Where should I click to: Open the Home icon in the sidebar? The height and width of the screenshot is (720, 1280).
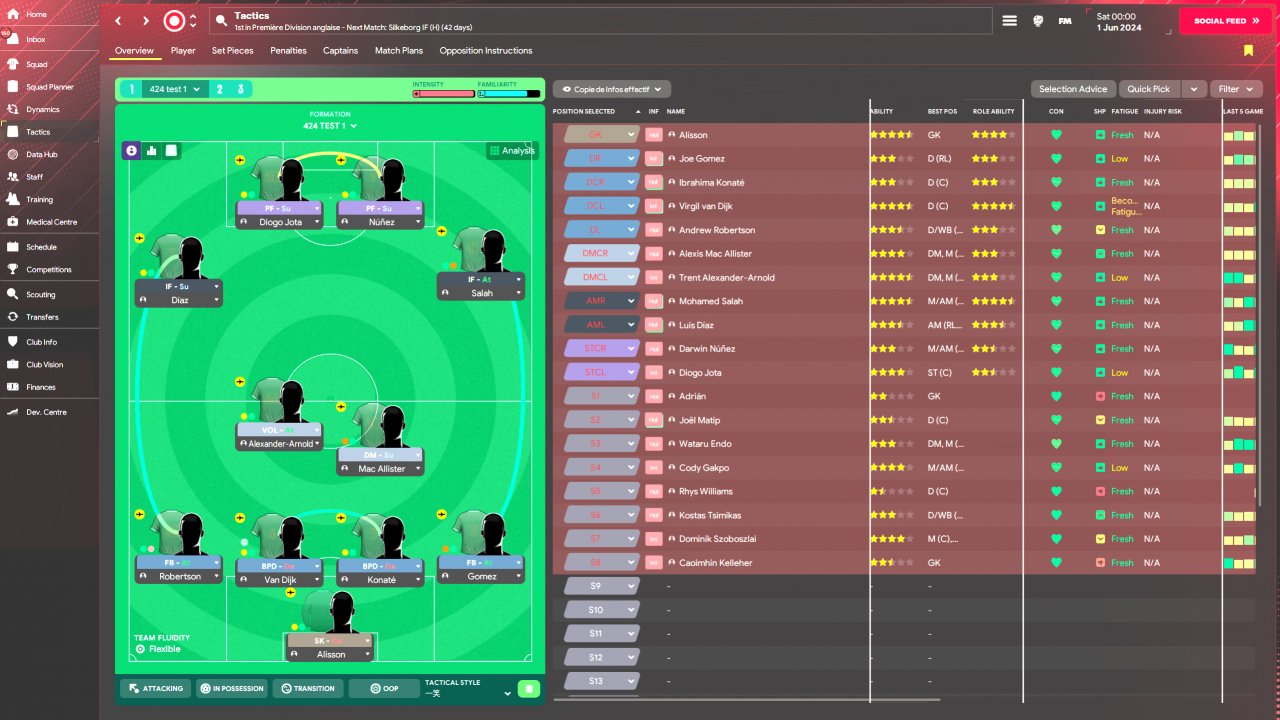pos(13,14)
